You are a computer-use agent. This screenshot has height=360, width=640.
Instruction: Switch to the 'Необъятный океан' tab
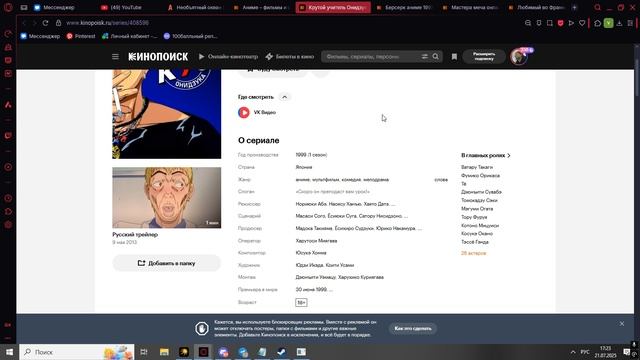click(x=195, y=7)
